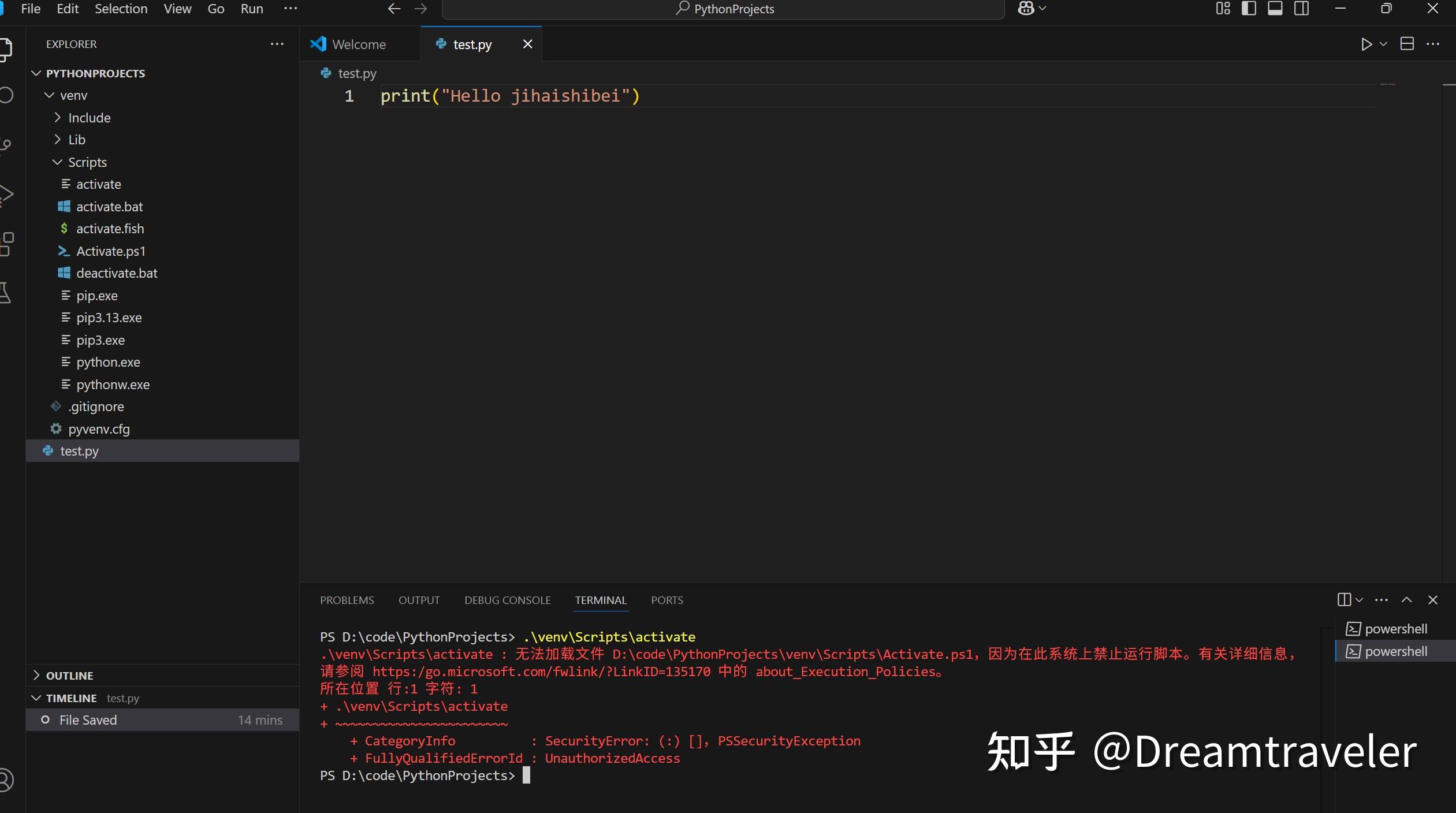Open the Run button dropdown arrow
The height and width of the screenshot is (813, 1456).
[x=1383, y=44]
